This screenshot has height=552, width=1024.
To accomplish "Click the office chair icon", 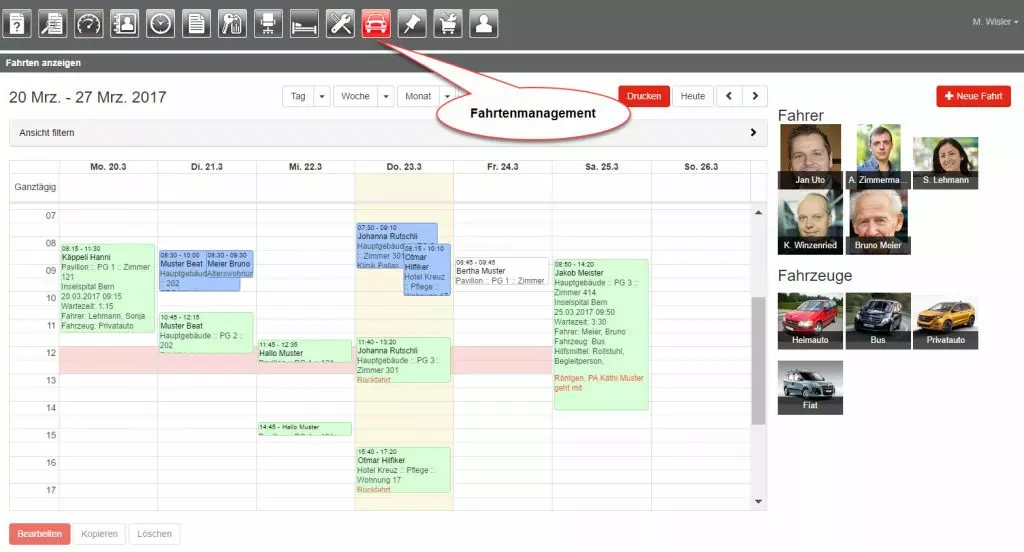I will click(x=268, y=23).
